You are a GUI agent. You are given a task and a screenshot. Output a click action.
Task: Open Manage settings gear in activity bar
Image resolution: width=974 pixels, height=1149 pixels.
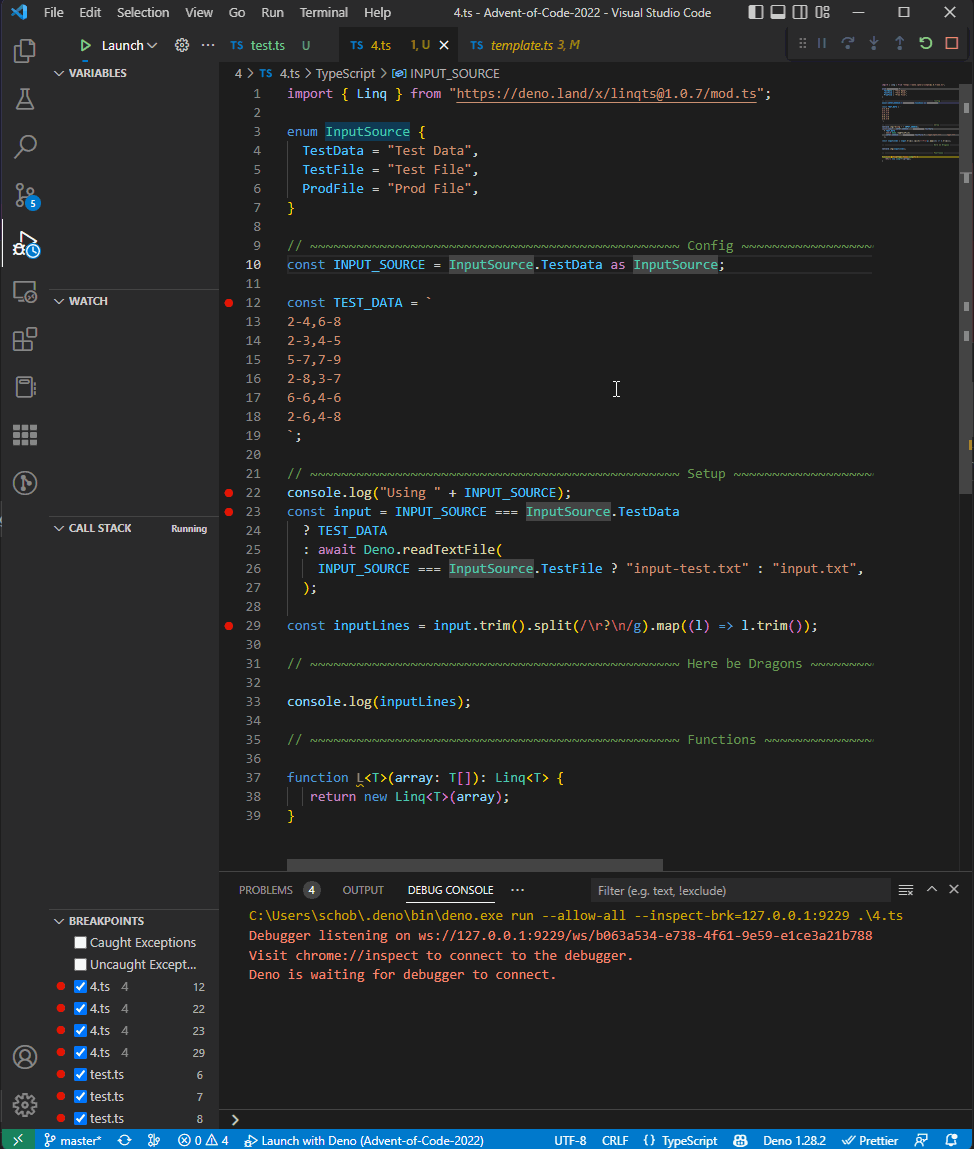tap(25, 1104)
